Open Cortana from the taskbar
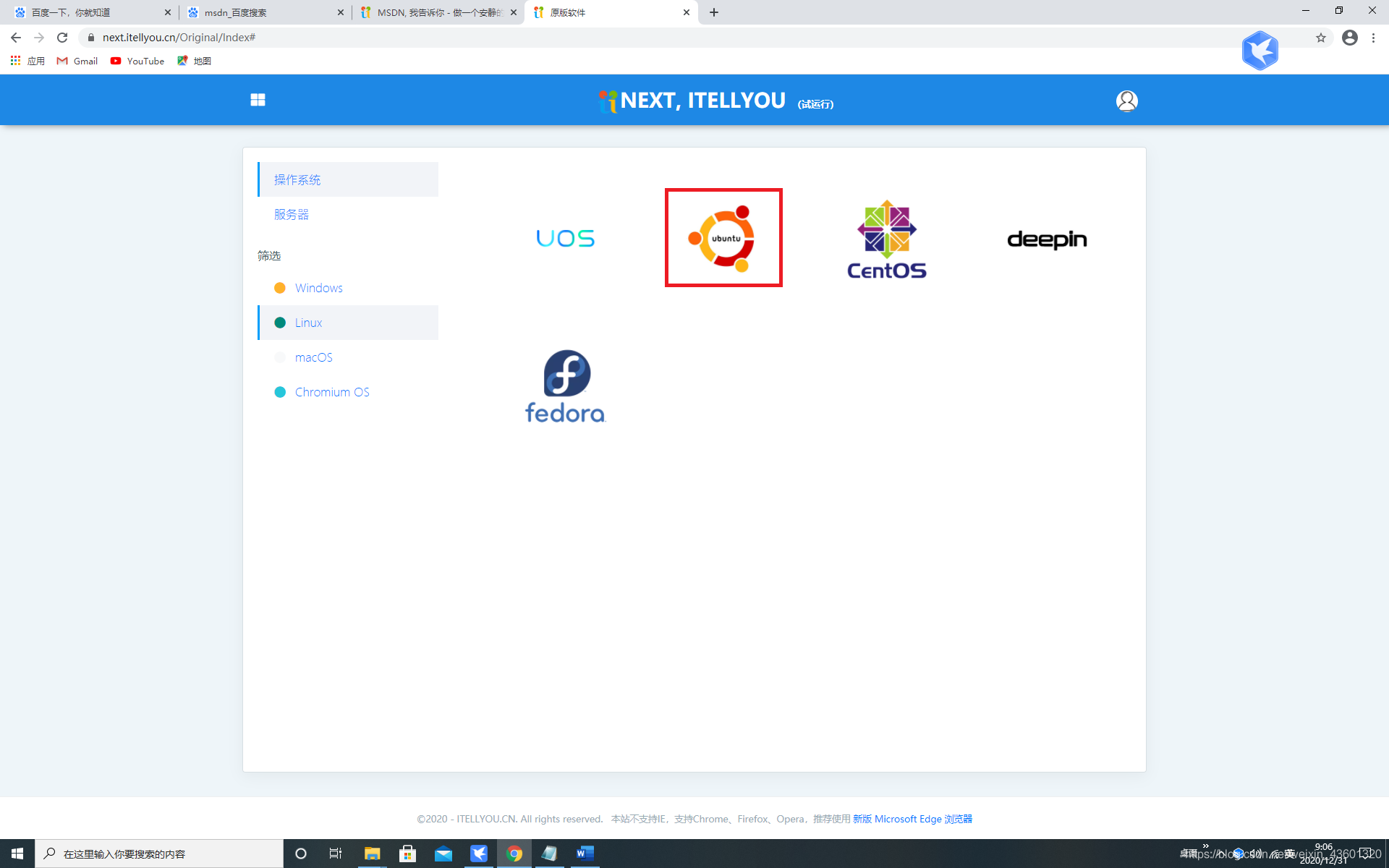This screenshot has width=1389, height=868. click(x=301, y=854)
